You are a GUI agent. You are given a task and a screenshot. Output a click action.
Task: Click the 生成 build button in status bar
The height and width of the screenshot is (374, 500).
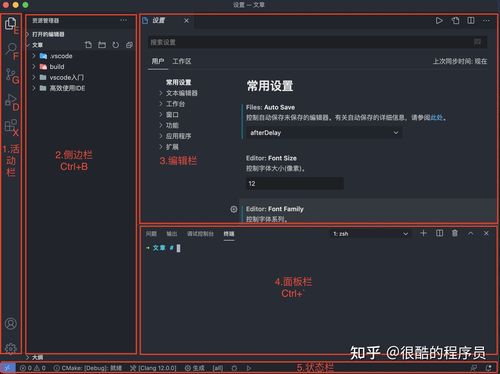tap(195, 368)
